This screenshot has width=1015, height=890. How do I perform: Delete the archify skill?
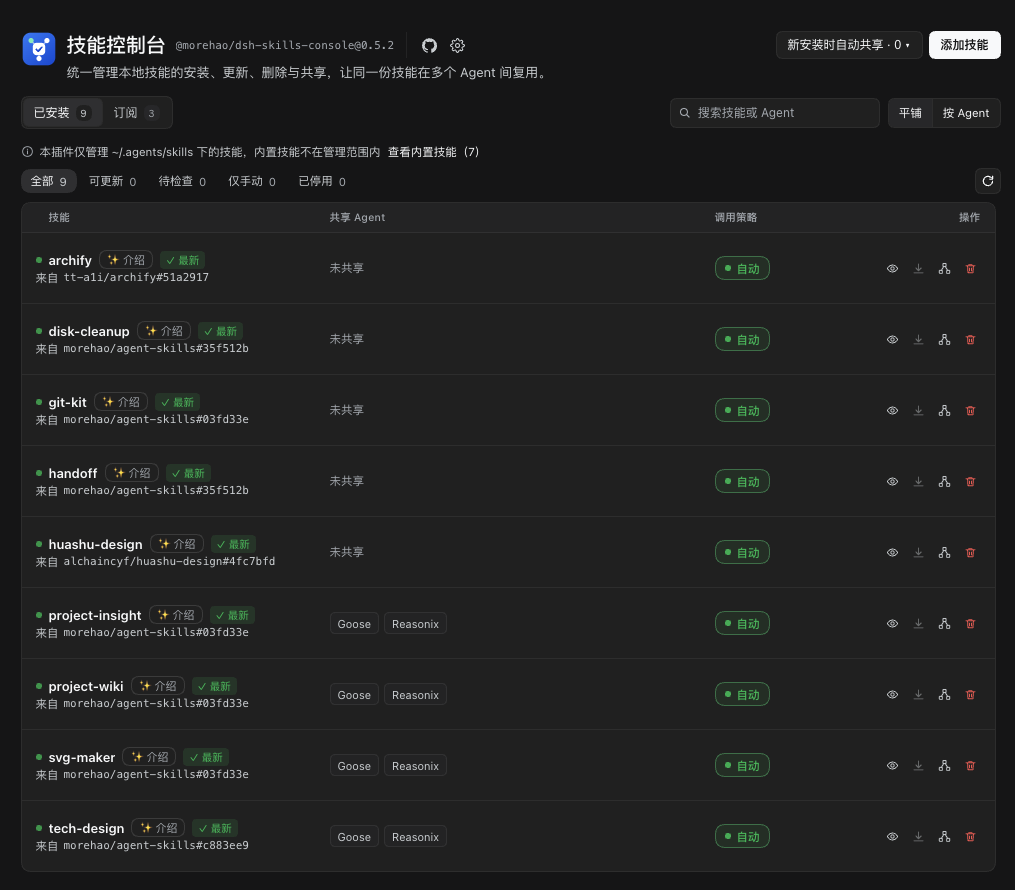970,268
